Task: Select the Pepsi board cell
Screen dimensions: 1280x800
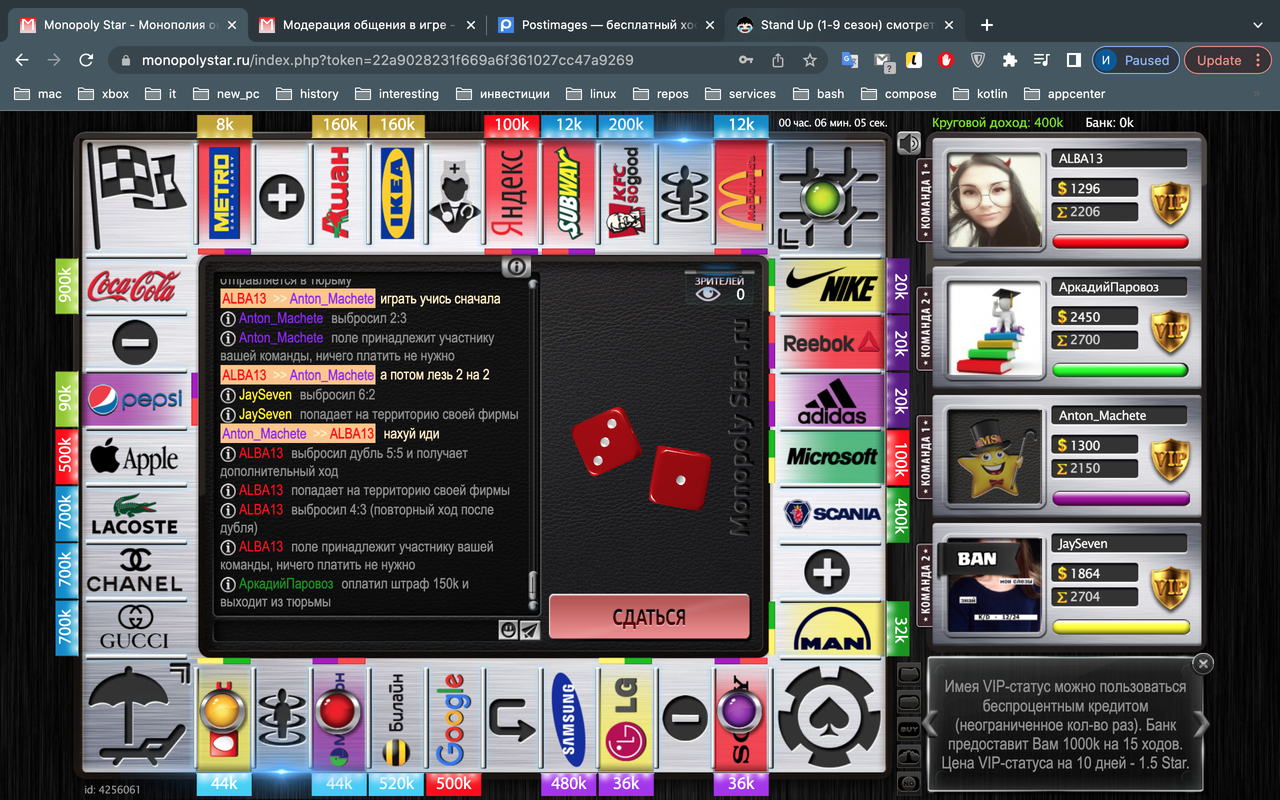Action: 134,401
